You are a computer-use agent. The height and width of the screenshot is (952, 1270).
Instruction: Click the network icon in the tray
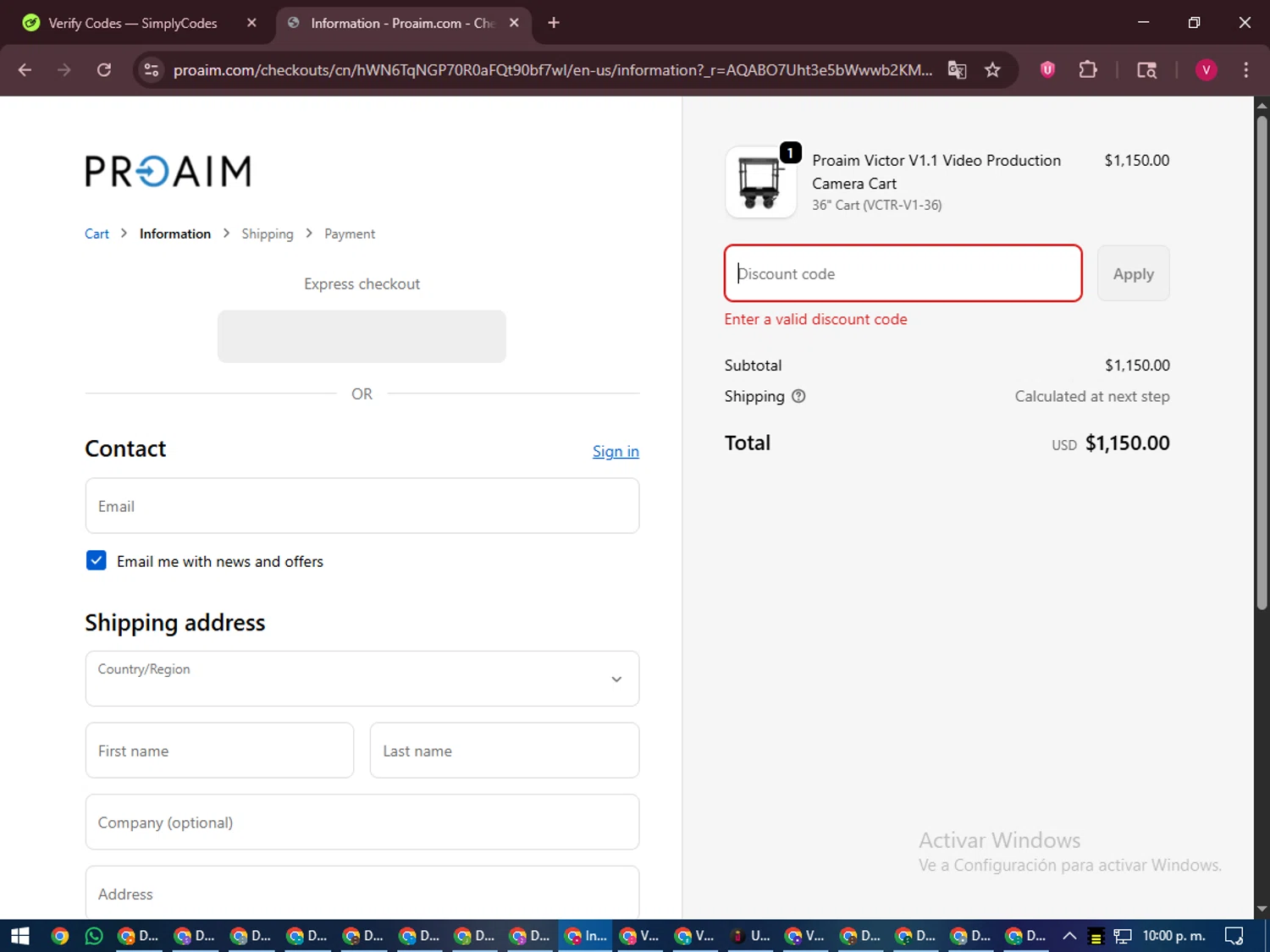point(1123,936)
